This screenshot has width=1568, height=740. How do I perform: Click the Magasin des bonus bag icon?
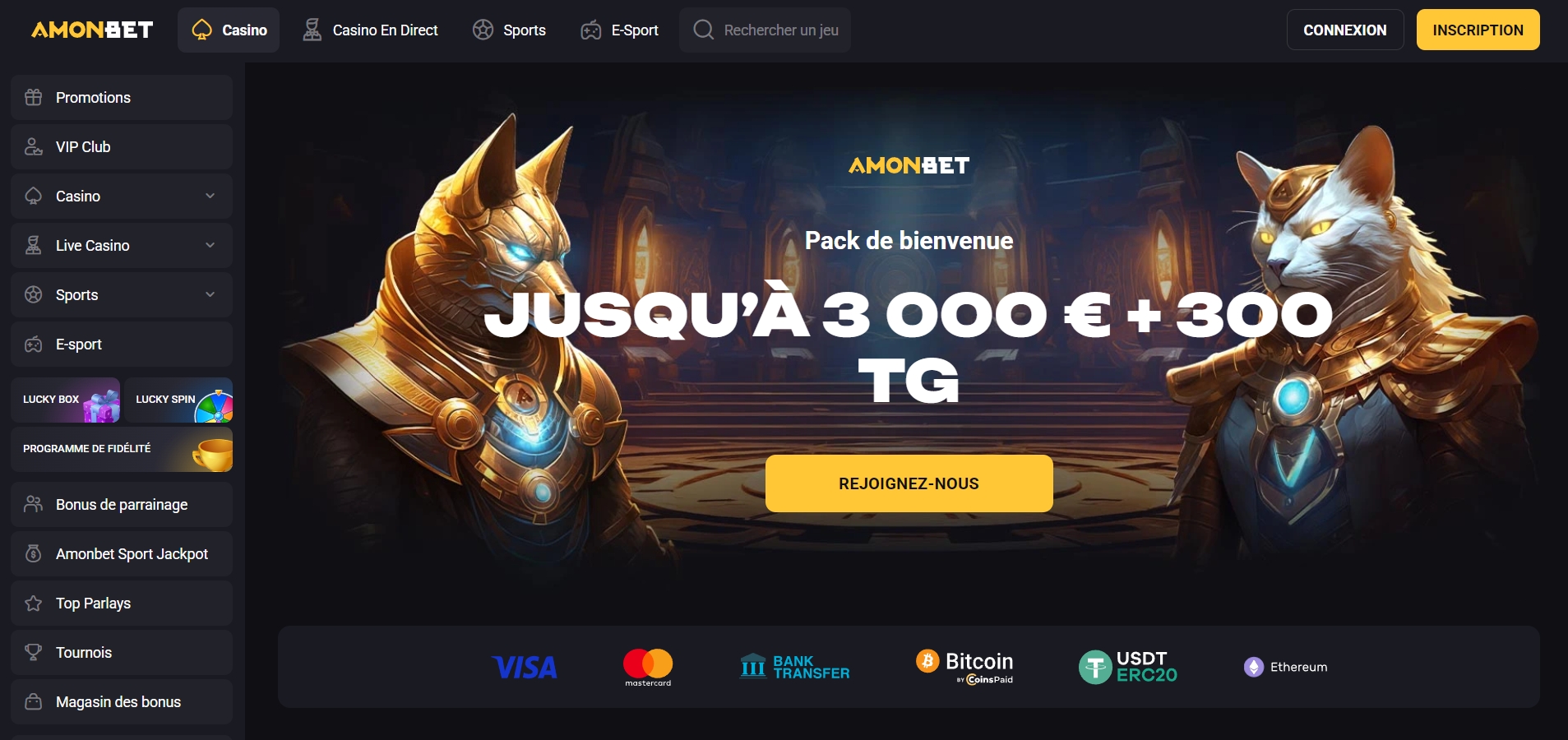pos(33,701)
